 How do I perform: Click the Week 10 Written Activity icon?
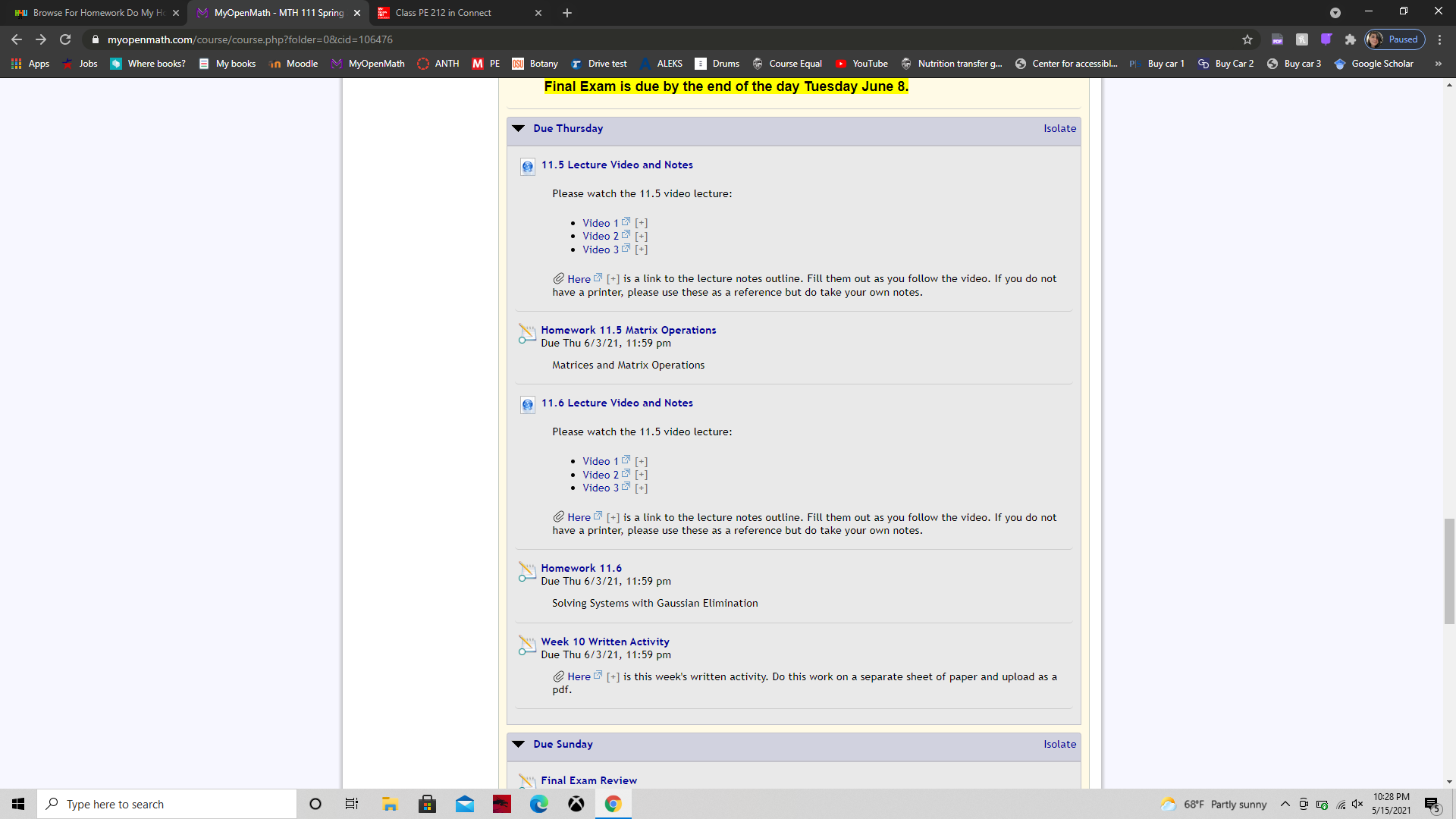pyautogui.click(x=527, y=645)
